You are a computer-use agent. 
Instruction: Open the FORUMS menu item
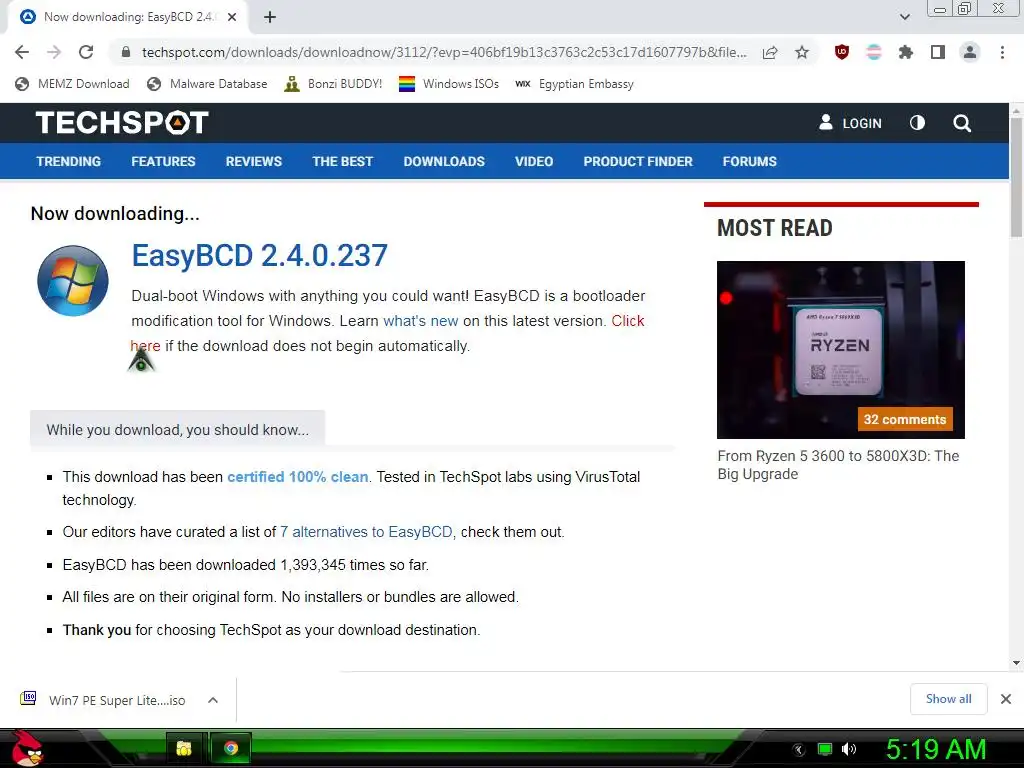pos(750,161)
